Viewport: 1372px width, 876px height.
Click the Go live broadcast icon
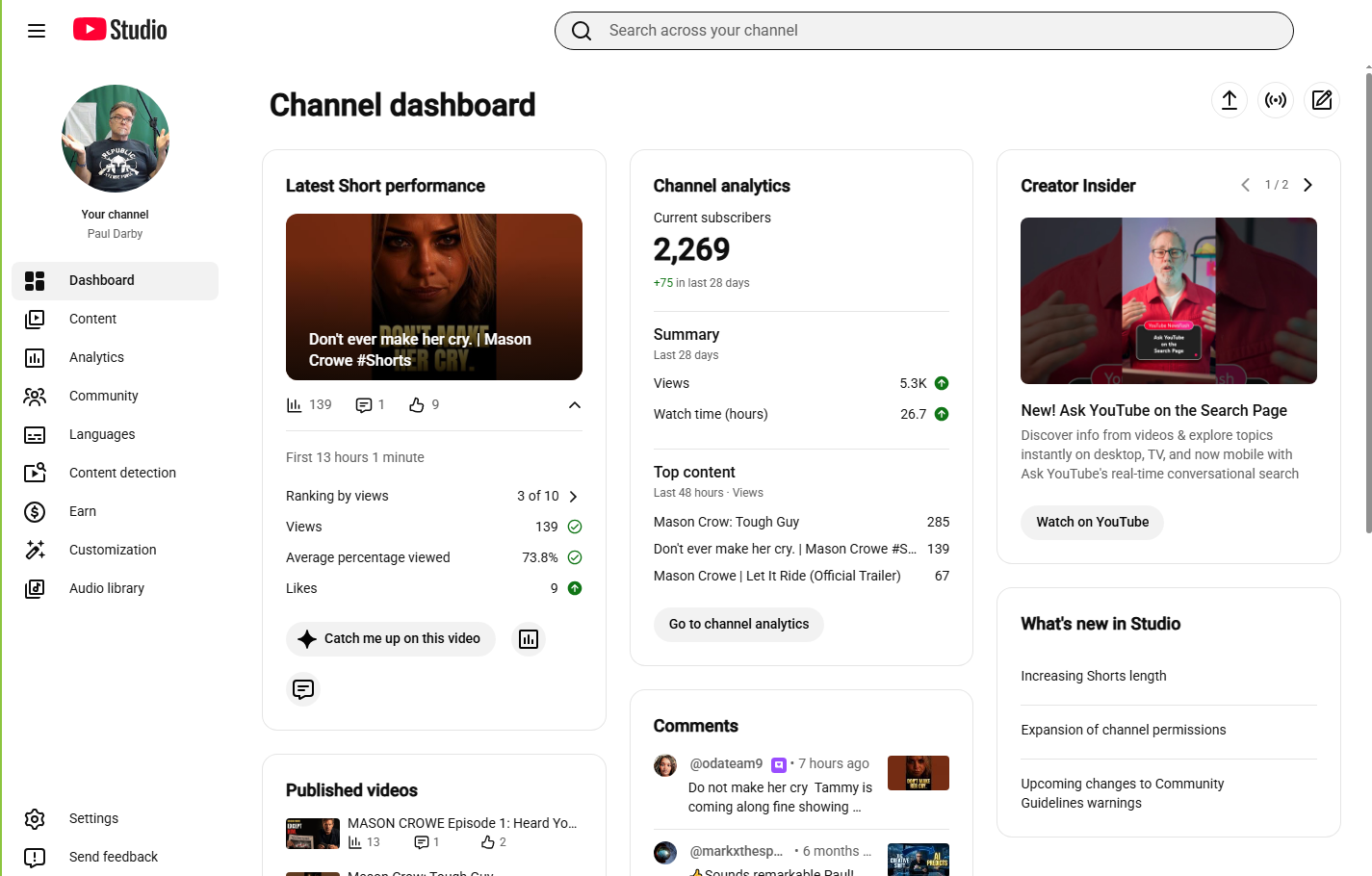click(x=1276, y=100)
